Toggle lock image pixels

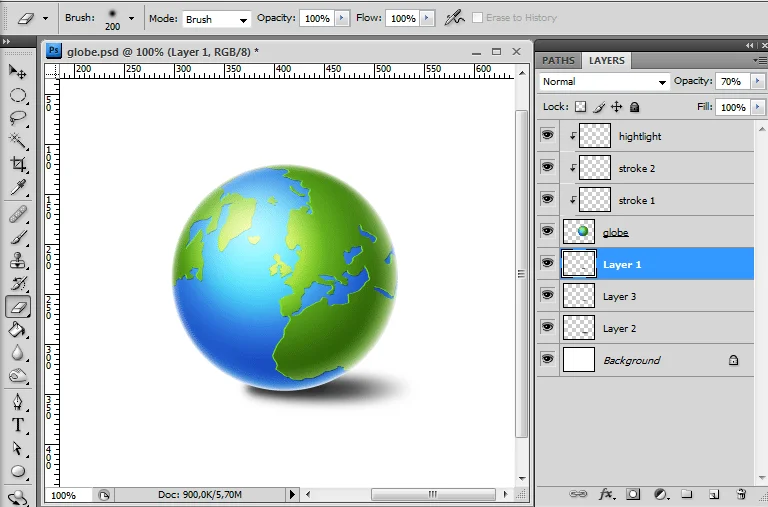pos(599,107)
